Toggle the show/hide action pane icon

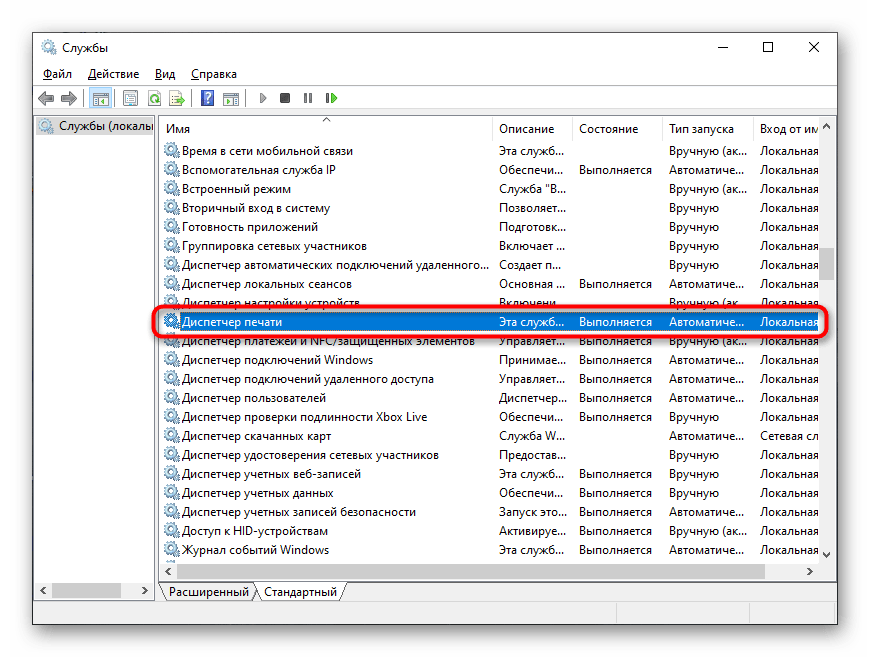click(230, 98)
